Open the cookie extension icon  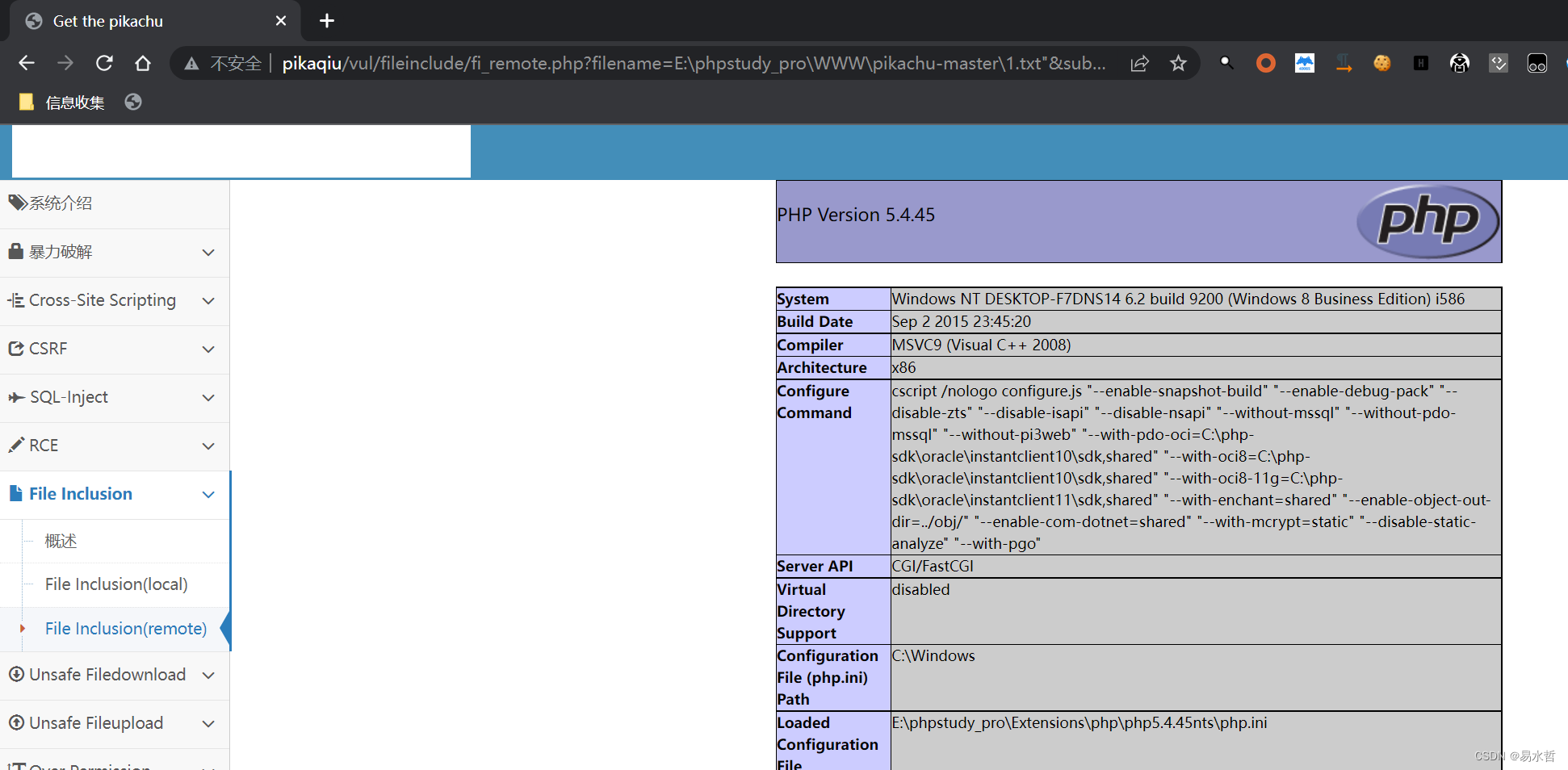coord(1382,63)
